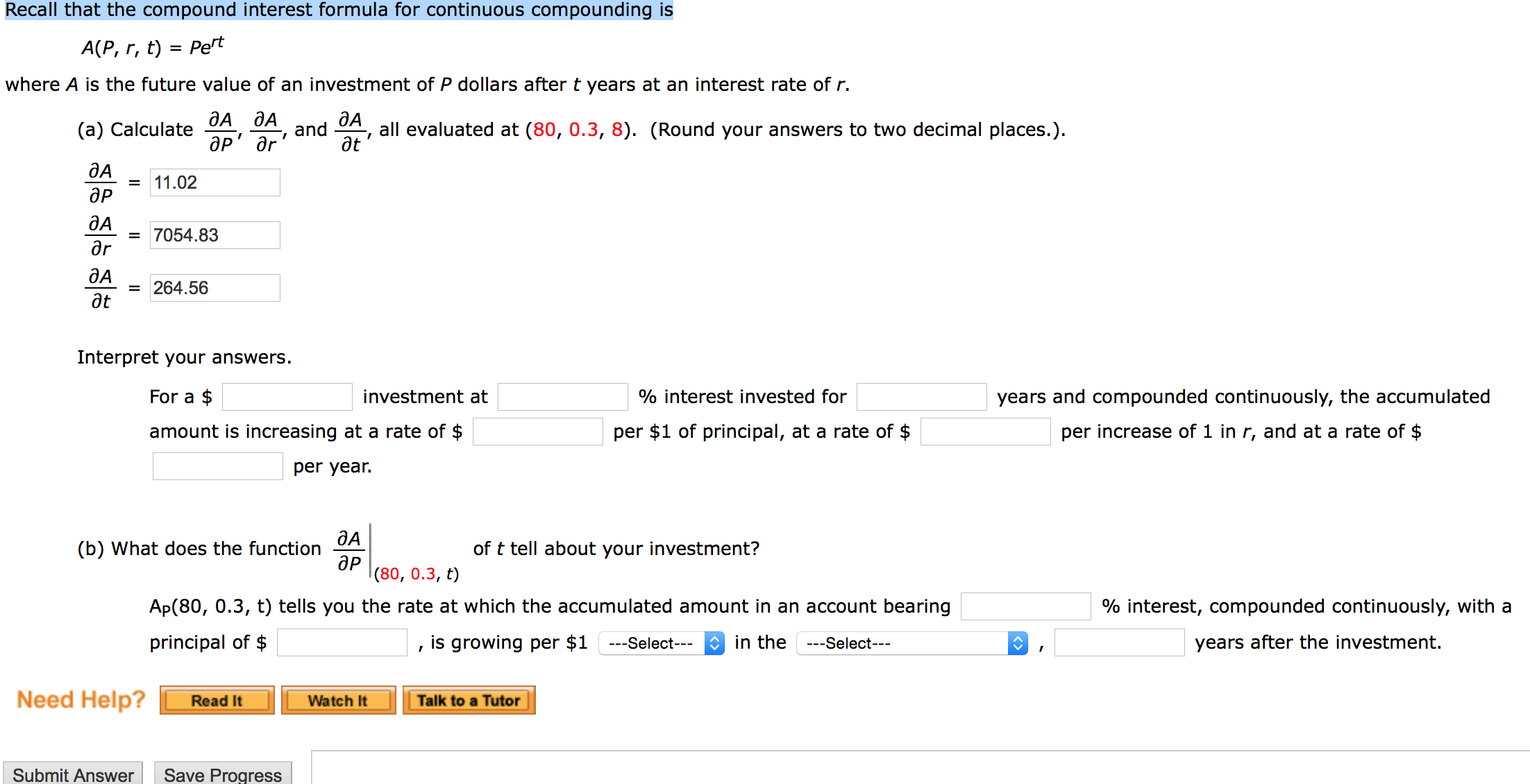Click the blank before 'per increase of 1 in r'
Image resolution: width=1530 pixels, height=784 pixels.
point(986,432)
